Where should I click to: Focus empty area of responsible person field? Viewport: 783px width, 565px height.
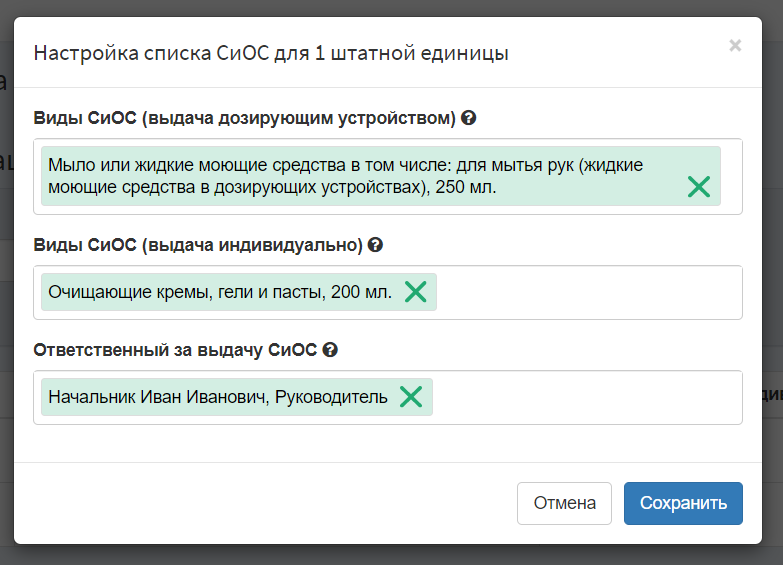tap(587, 398)
